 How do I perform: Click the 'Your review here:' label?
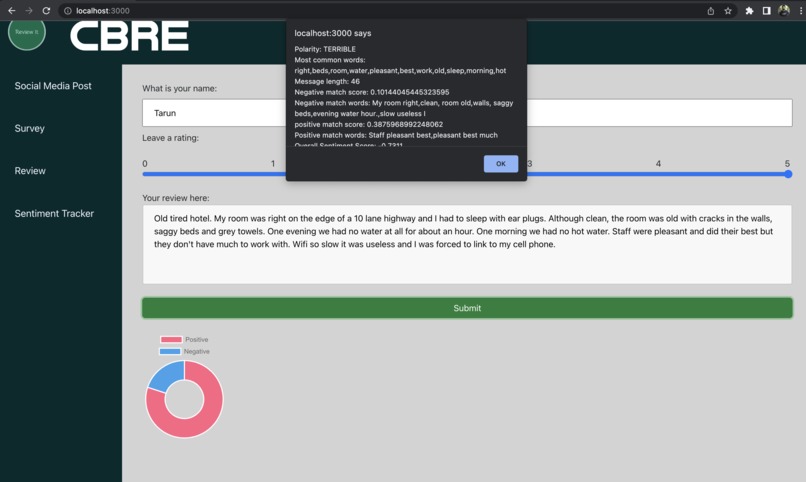coord(176,198)
